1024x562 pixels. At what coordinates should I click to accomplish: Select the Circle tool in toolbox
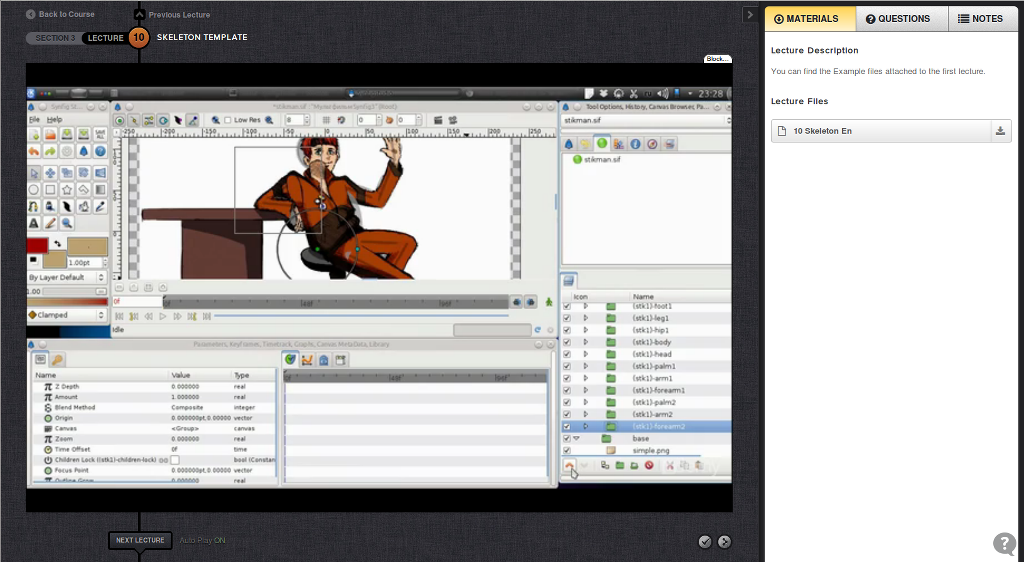coord(34,189)
